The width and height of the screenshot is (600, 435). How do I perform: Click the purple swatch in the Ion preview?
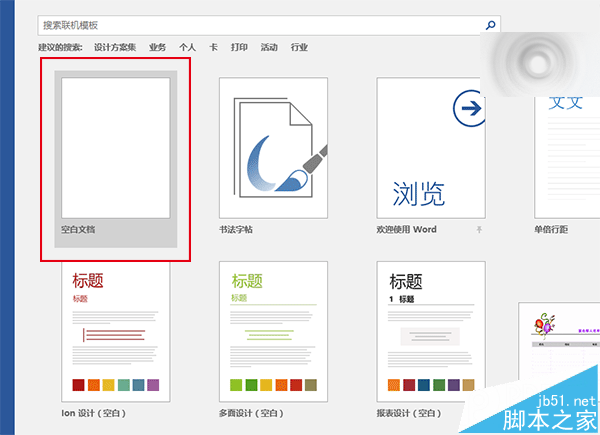pos(153,385)
